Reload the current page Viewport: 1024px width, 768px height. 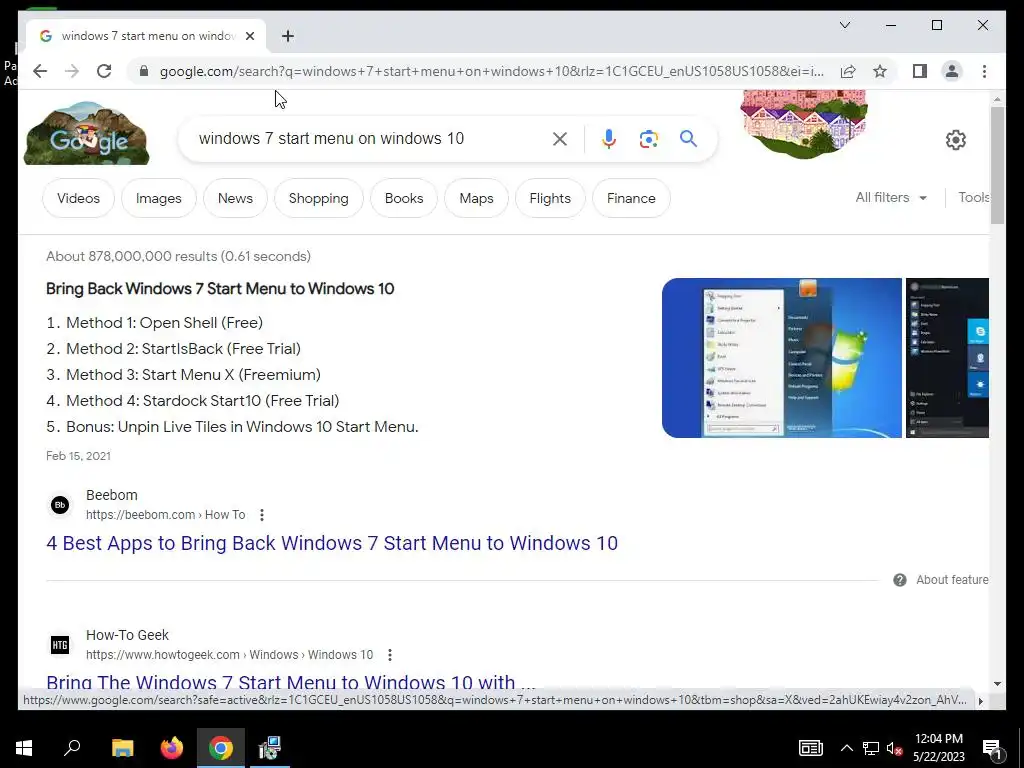[x=104, y=71]
